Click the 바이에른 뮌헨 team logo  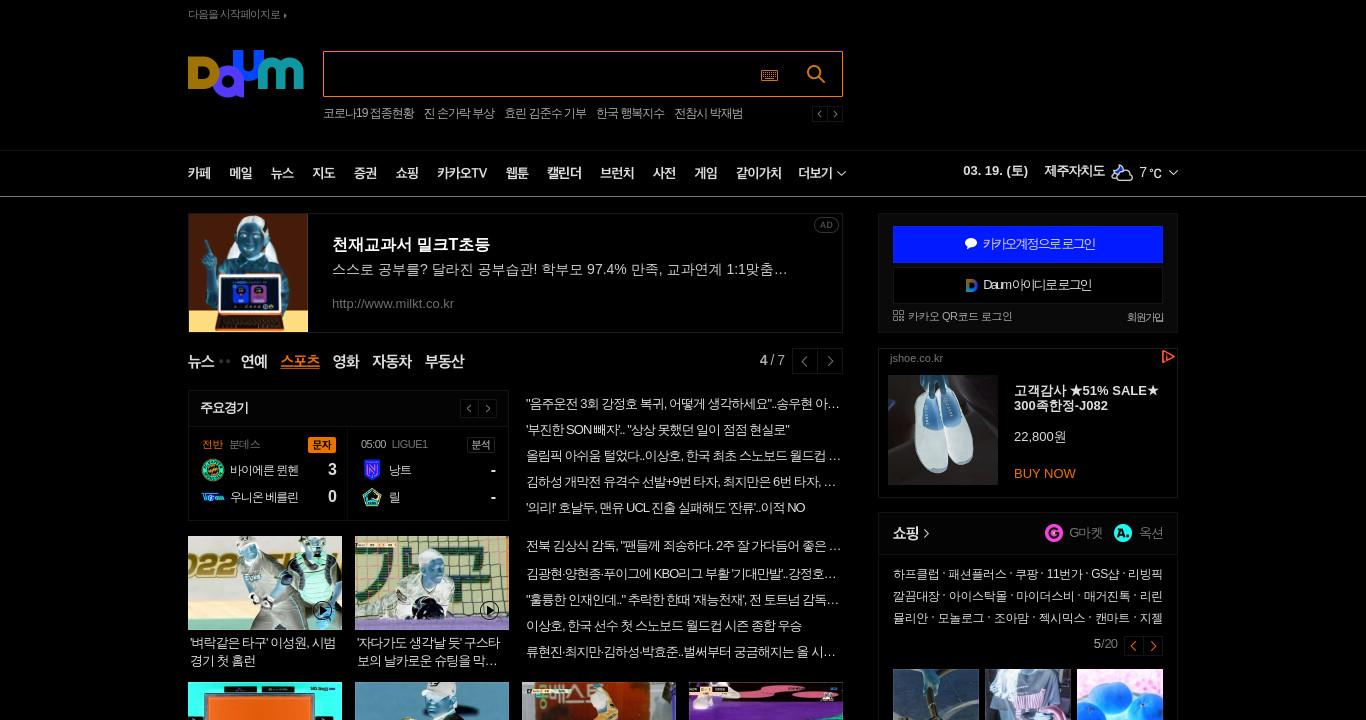(x=212, y=470)
